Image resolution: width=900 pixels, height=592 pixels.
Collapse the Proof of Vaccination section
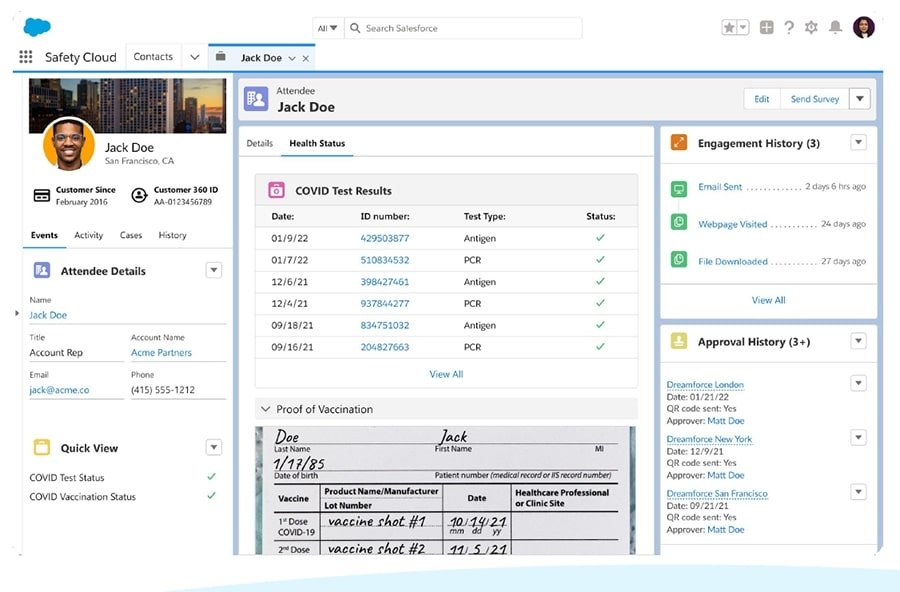[x=264, y=408]
